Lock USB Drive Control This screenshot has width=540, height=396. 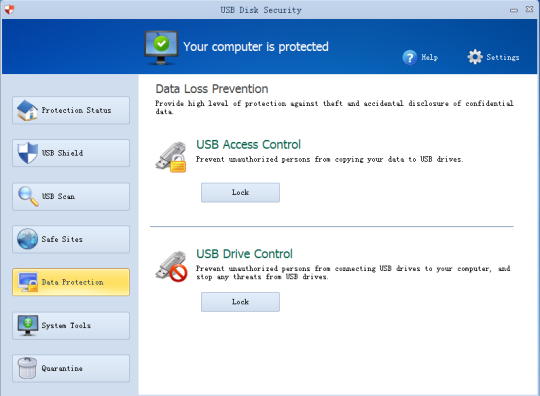pos(240,302)
